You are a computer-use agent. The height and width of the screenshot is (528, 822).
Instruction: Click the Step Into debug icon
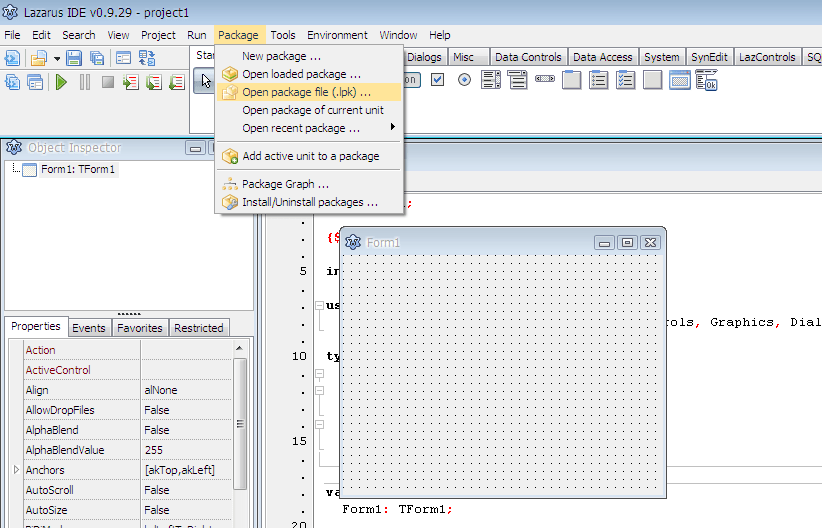coord(130,82)
